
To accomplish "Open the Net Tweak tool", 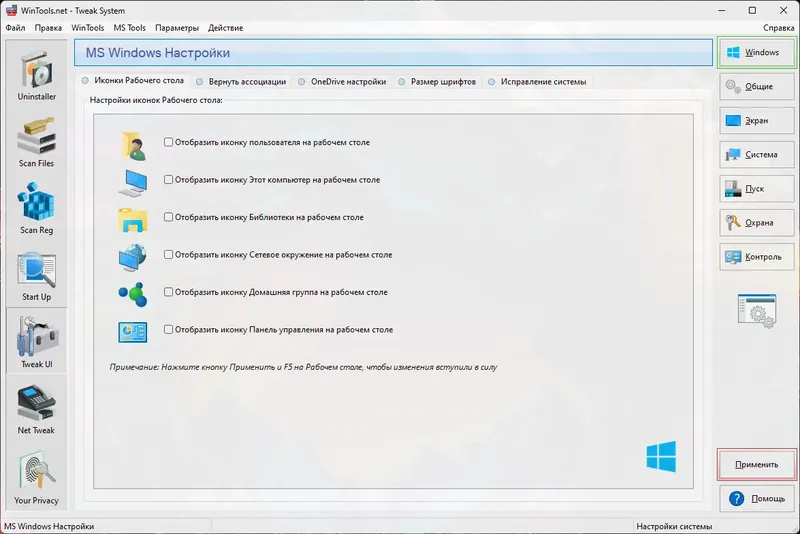I will click(x=36, y=409).
